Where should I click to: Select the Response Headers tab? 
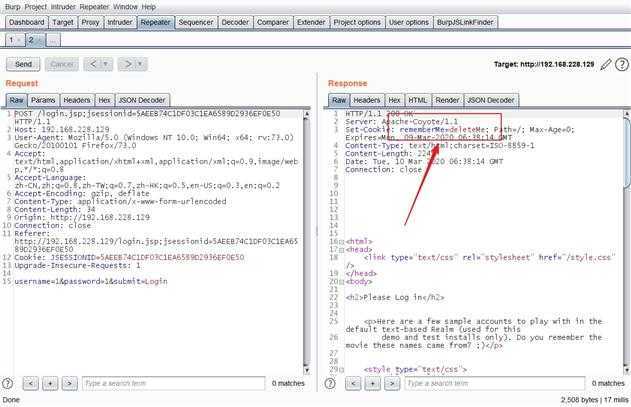tap(367, 100)
